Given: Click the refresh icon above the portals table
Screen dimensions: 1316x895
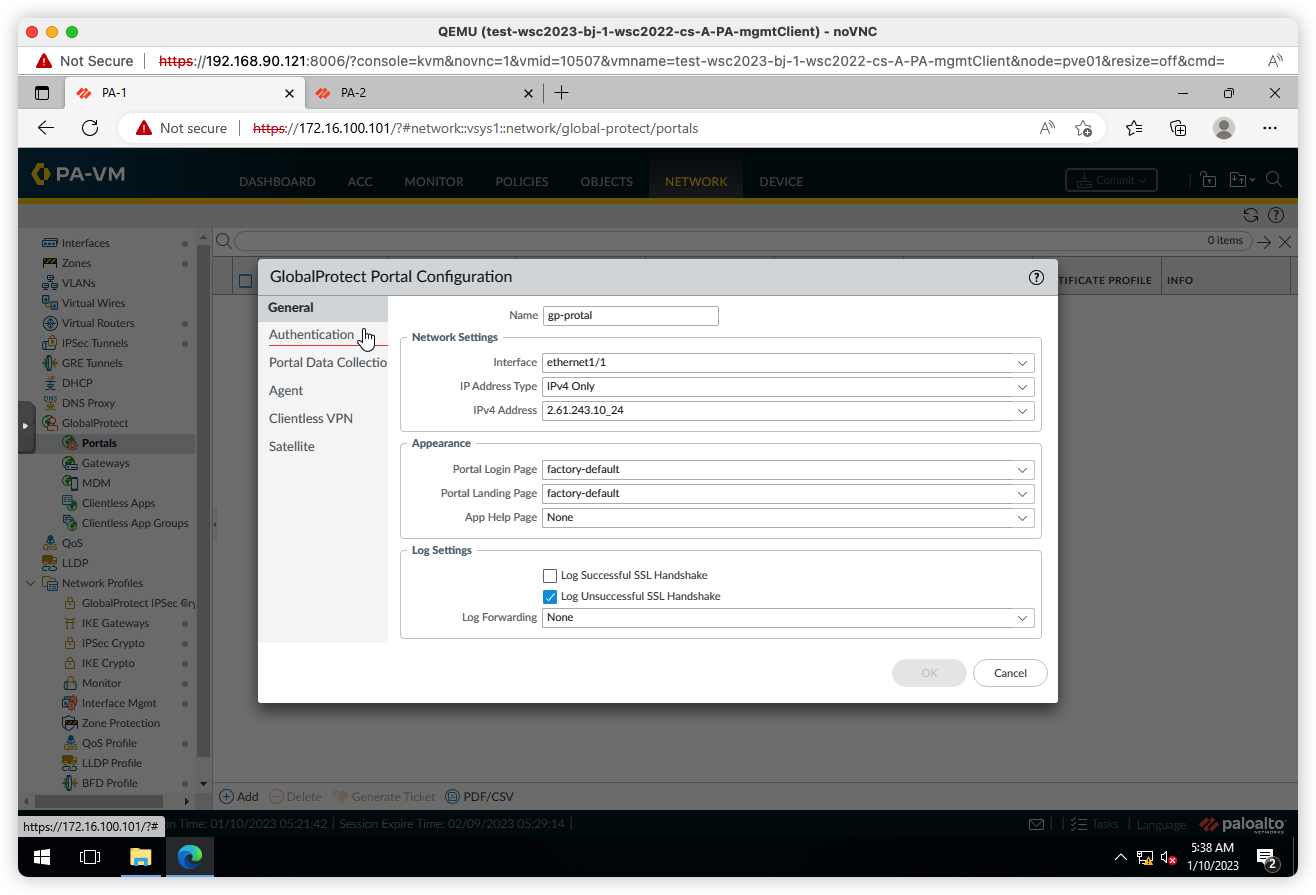Looking at the screenshot, I should coord(1250,214).
